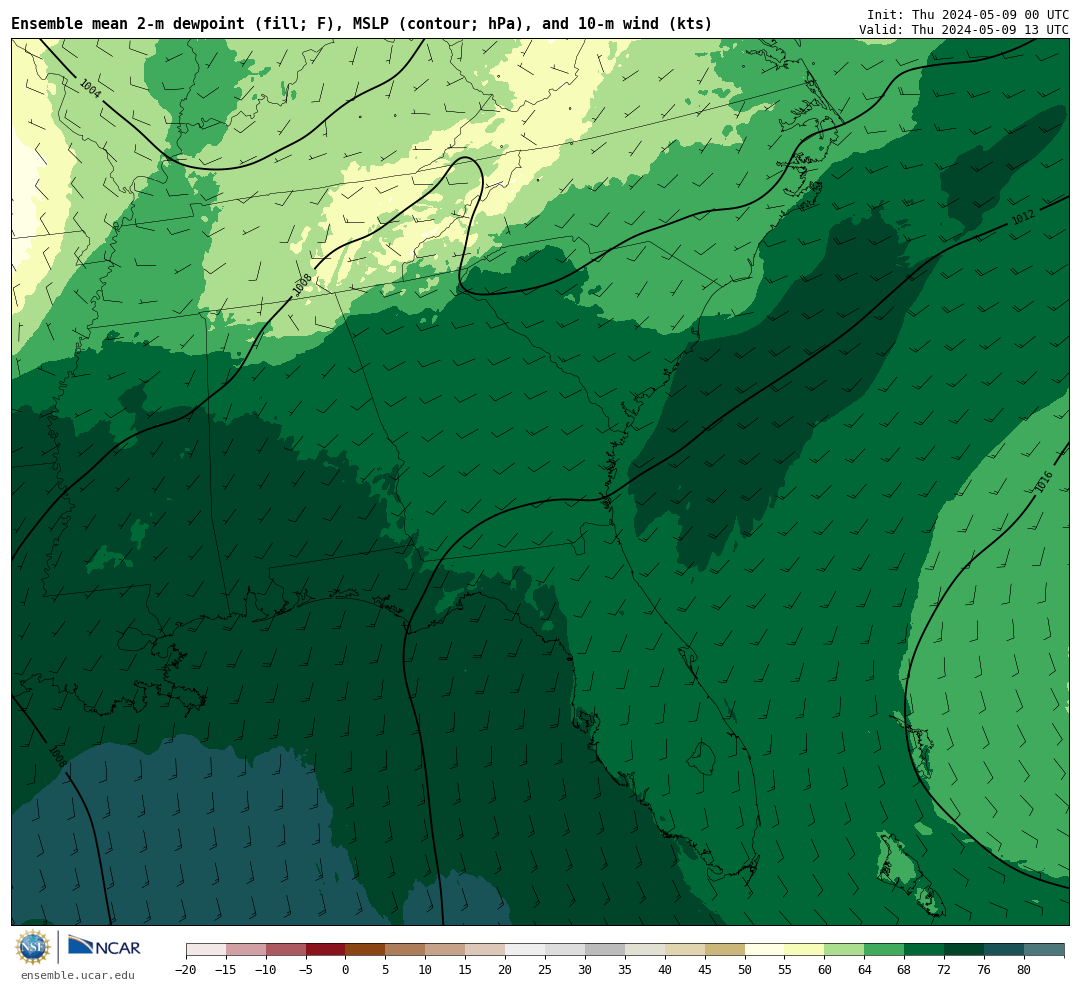Select the 60–64 light green colorbar swatch
This screenshot has width=1080, height=988.
(844, 950)
